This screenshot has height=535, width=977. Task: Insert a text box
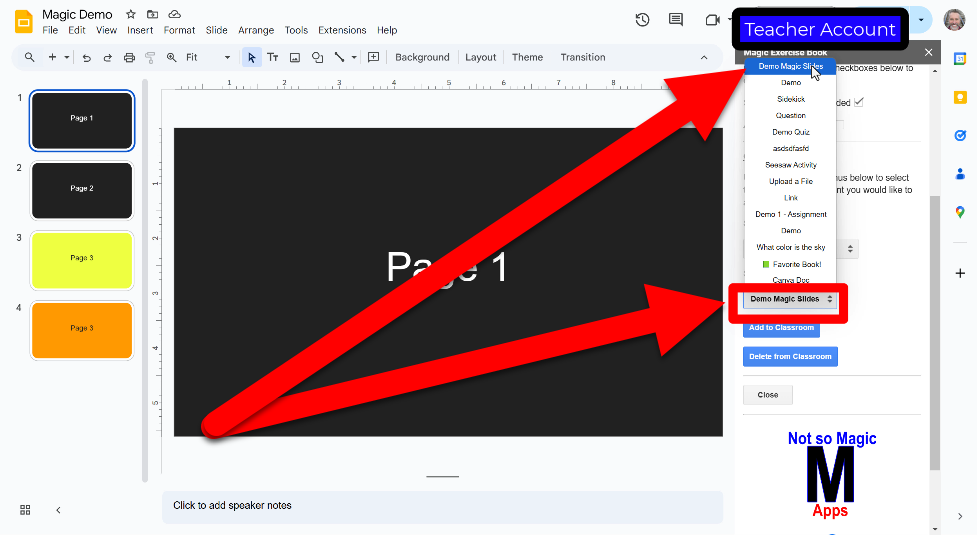click(273, 57)
